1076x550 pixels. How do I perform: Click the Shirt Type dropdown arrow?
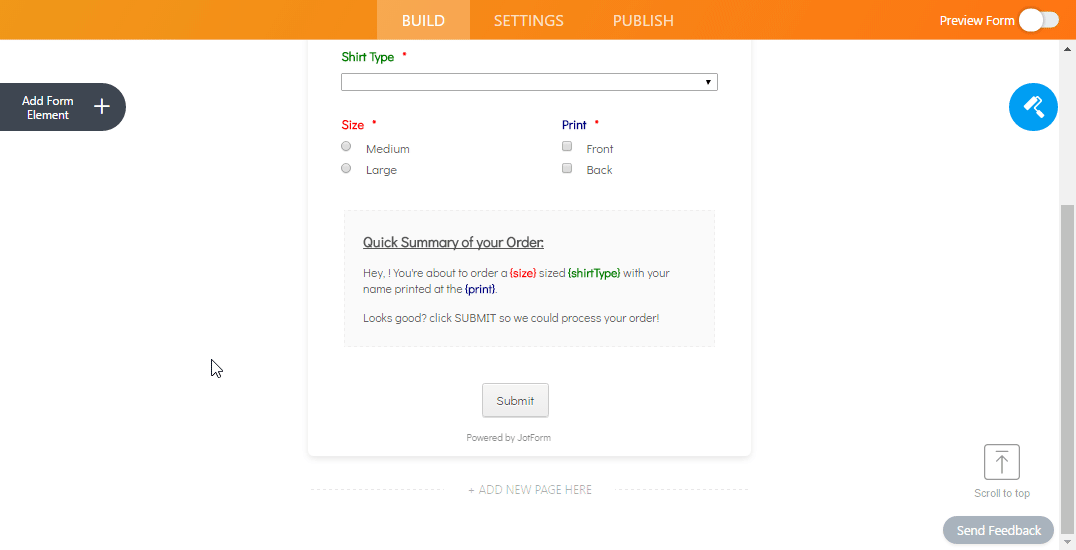[x=708, y=82]
